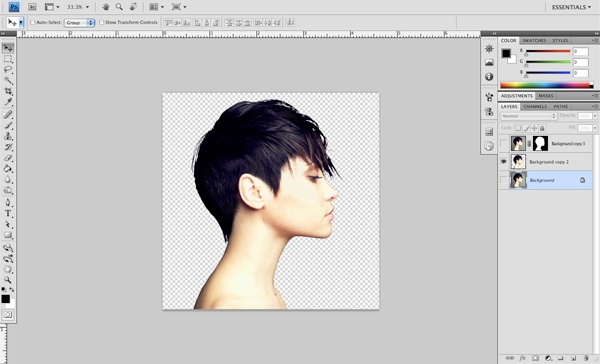This screenshot has height=364, width=600.
Task: Open the Screen Mode dropdown
Action: tap(179, 7)
